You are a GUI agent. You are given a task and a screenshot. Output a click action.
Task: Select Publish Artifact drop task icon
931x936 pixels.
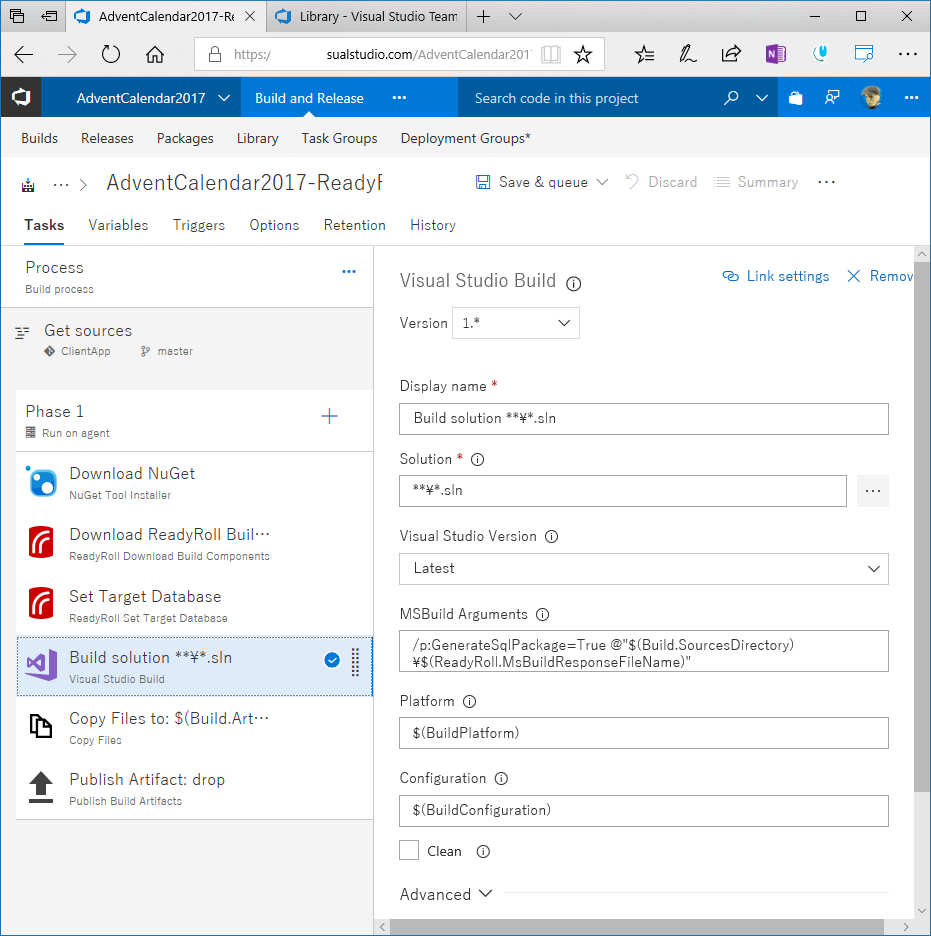tap(41, 787)
